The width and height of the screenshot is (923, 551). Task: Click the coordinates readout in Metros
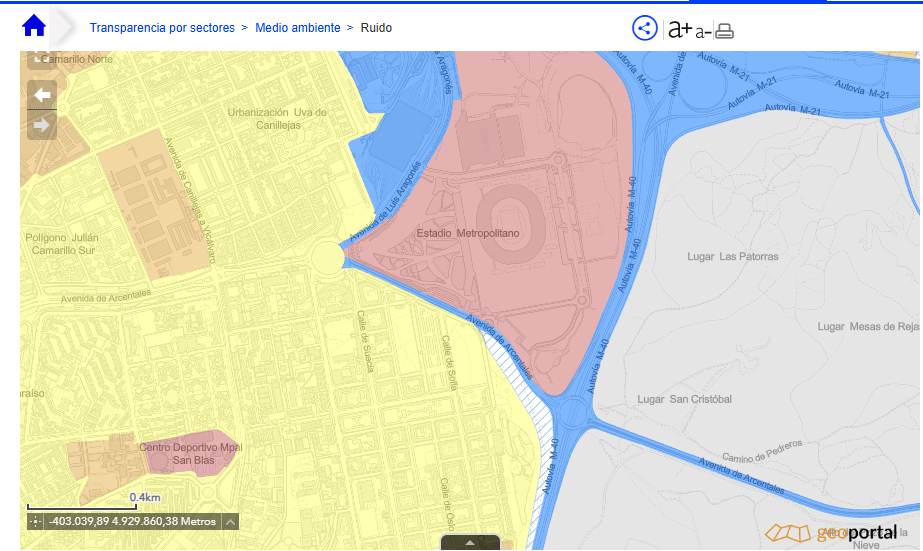coord(132,522)
